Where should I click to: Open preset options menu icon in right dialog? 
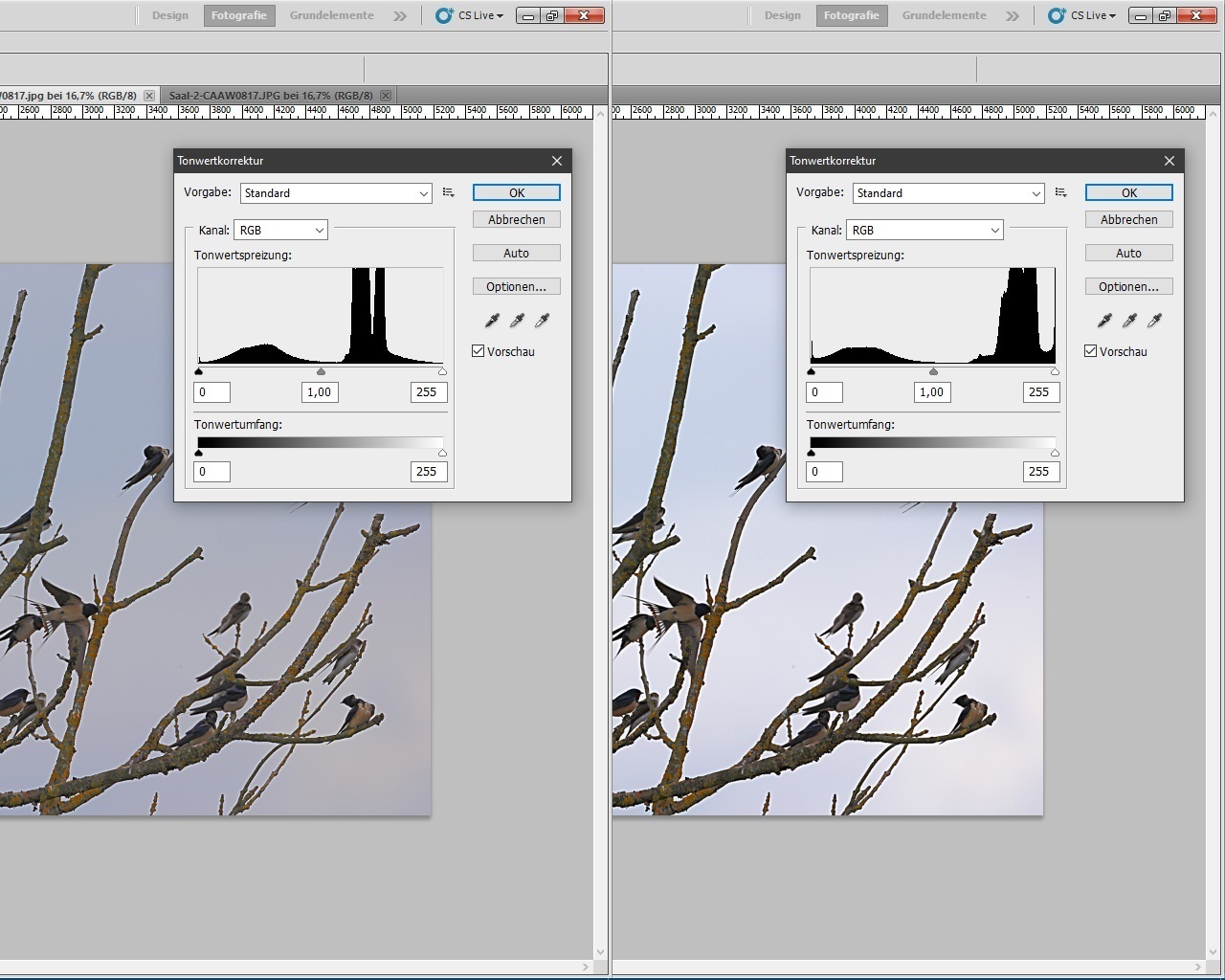tap(1061, 193)
